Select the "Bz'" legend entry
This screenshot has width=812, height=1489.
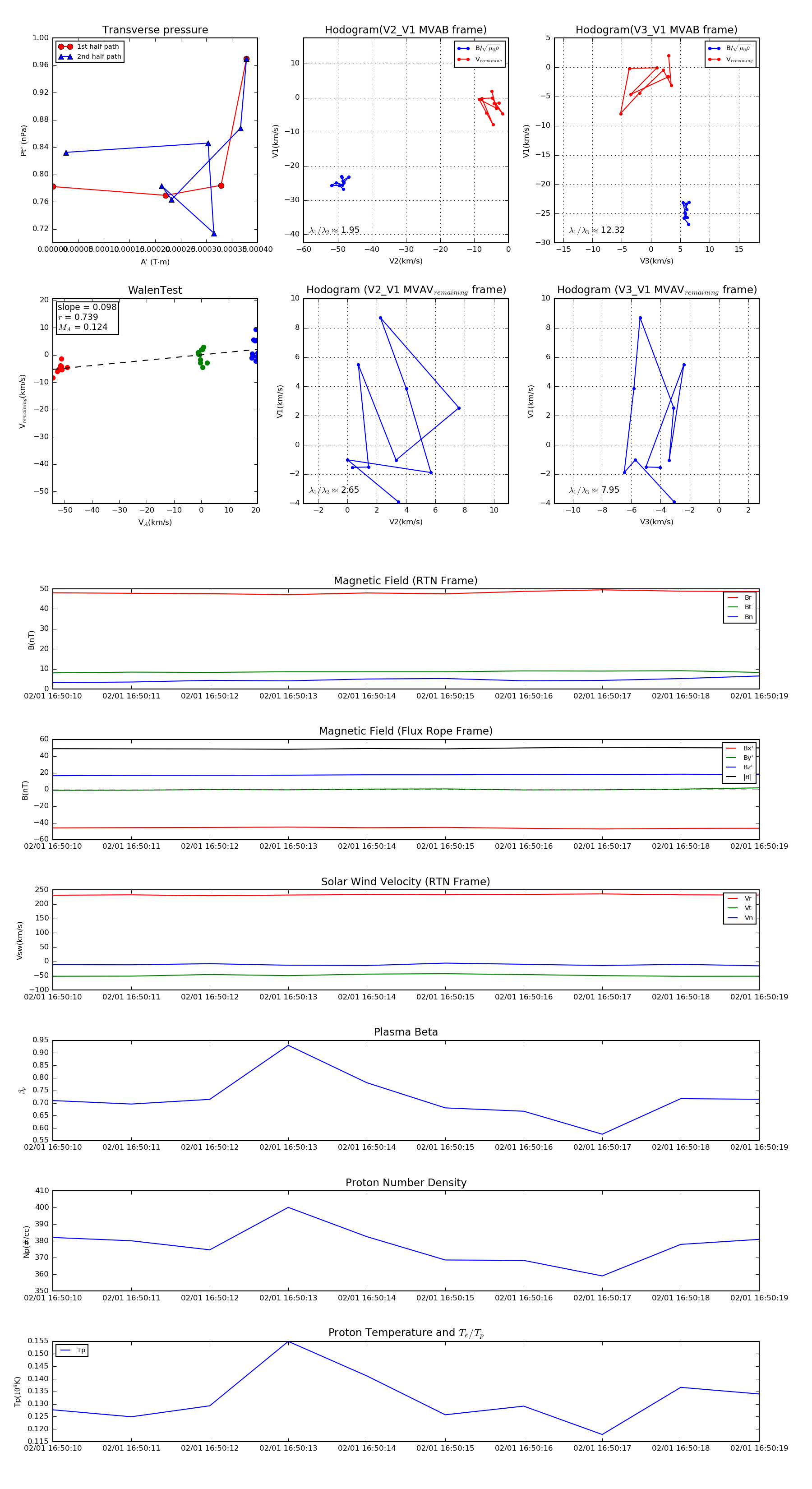click(x=740, y=767)
